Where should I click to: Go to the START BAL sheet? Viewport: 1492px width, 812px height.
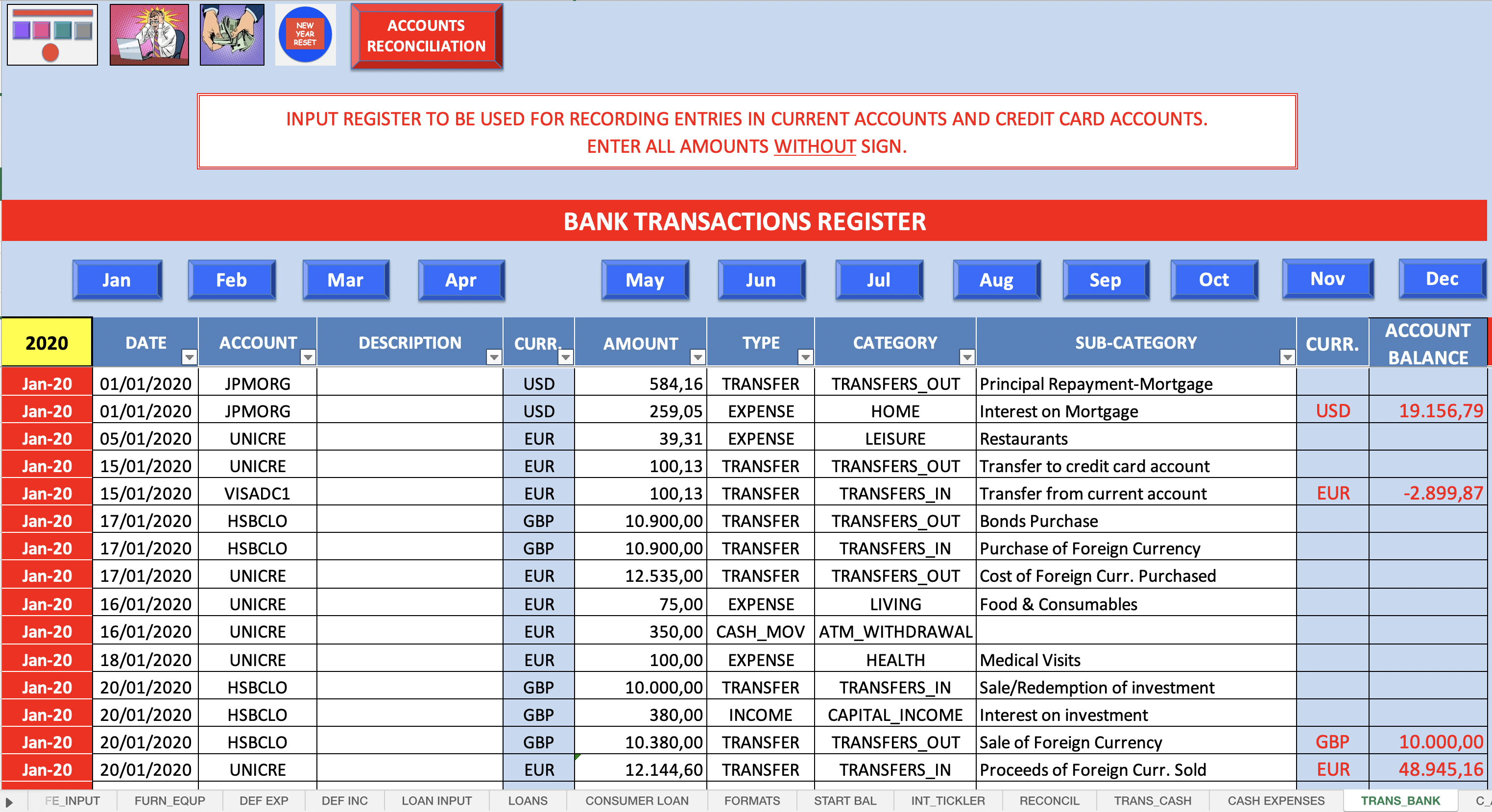pyautogui.click(x=845, y=800)
